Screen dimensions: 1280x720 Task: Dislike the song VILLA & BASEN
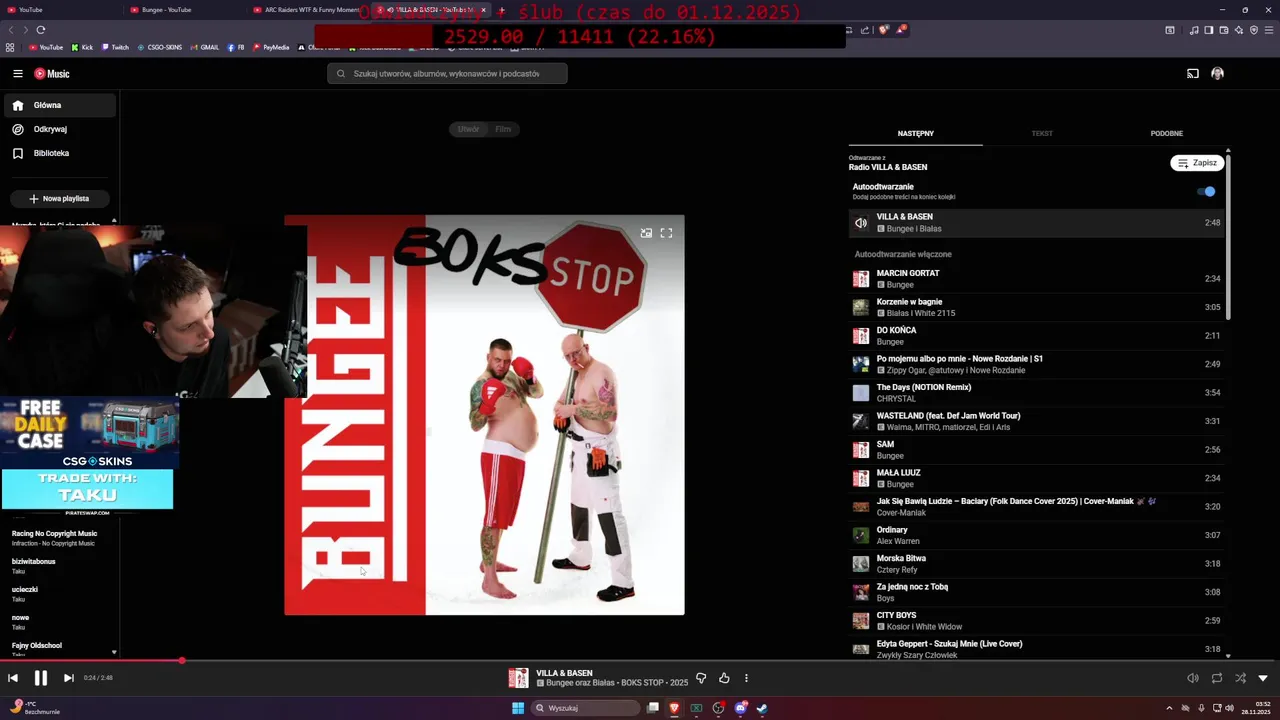[701, 678]
